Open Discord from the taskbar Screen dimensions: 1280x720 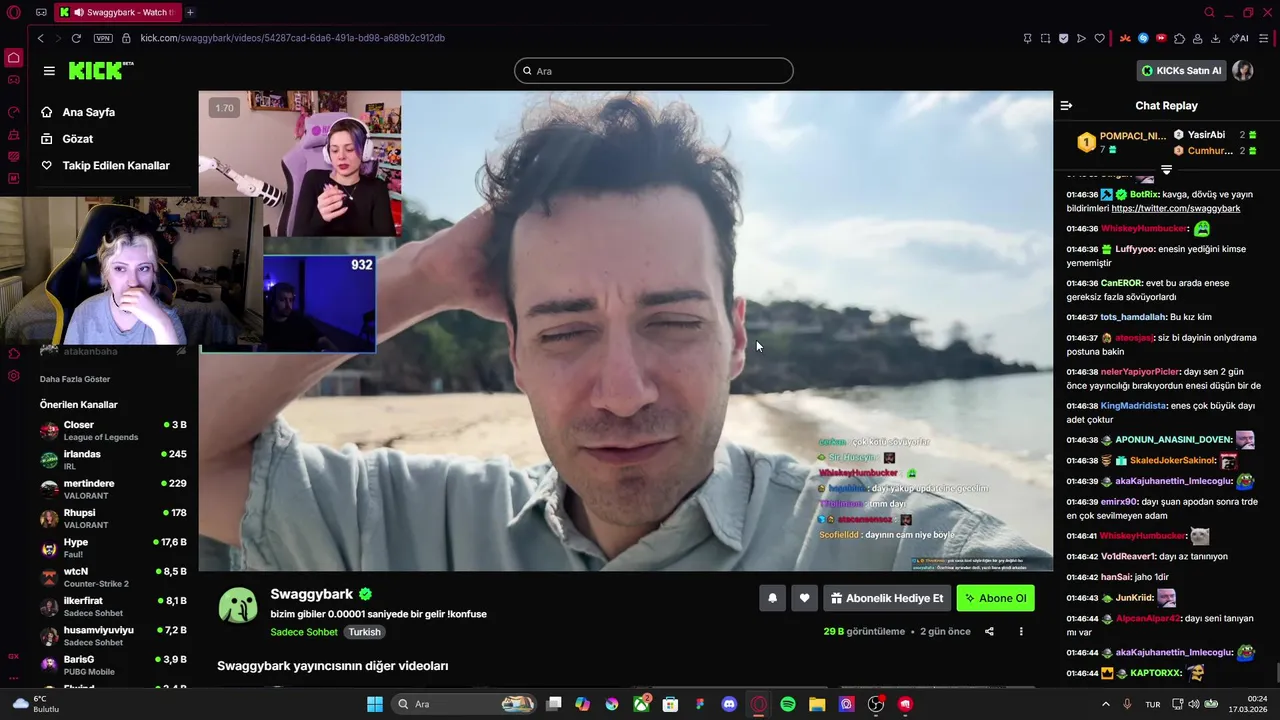tap(729, 704)
